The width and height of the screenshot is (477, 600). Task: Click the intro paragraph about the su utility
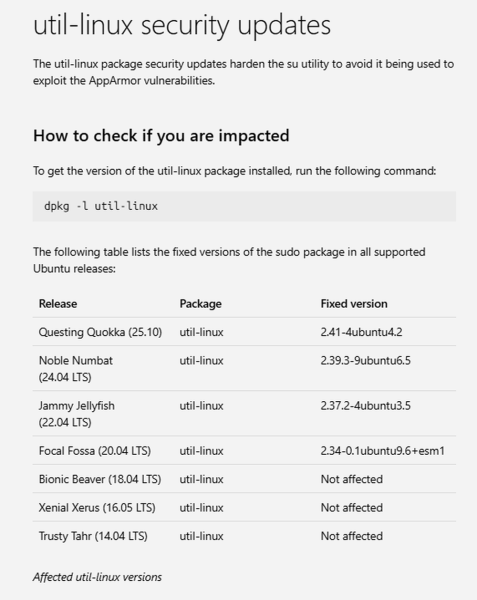point(243,72)
